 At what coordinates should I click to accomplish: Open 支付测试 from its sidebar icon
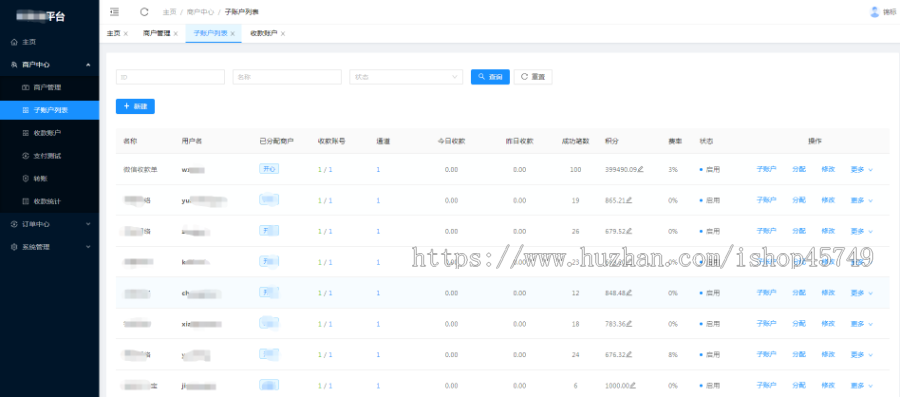[25, 155]
